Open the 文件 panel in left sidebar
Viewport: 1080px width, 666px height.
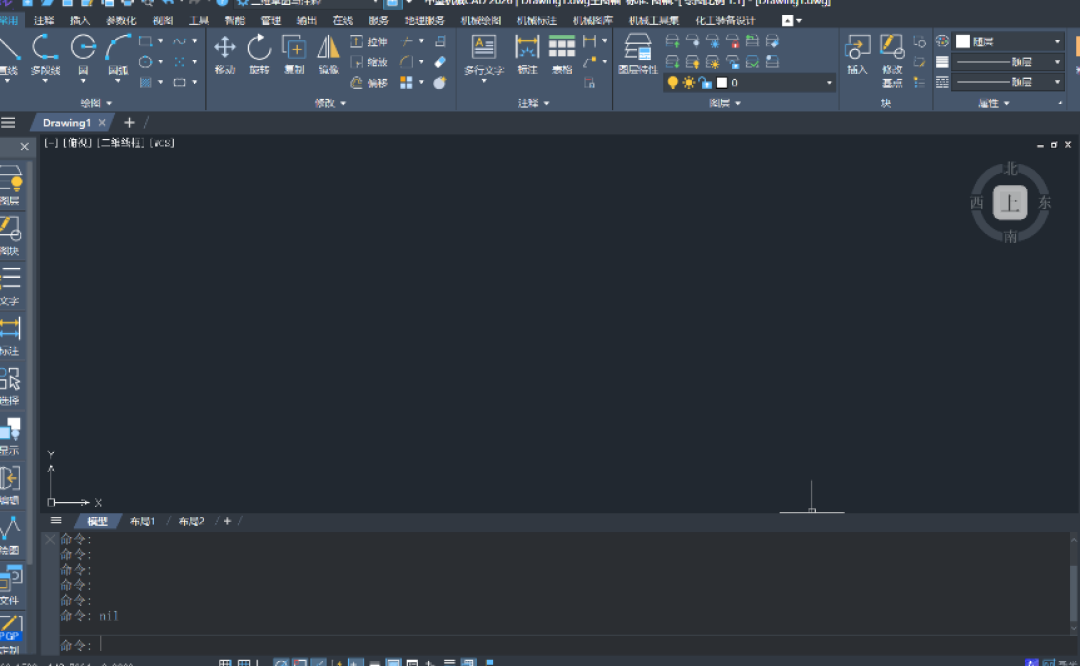coord(10,586)
